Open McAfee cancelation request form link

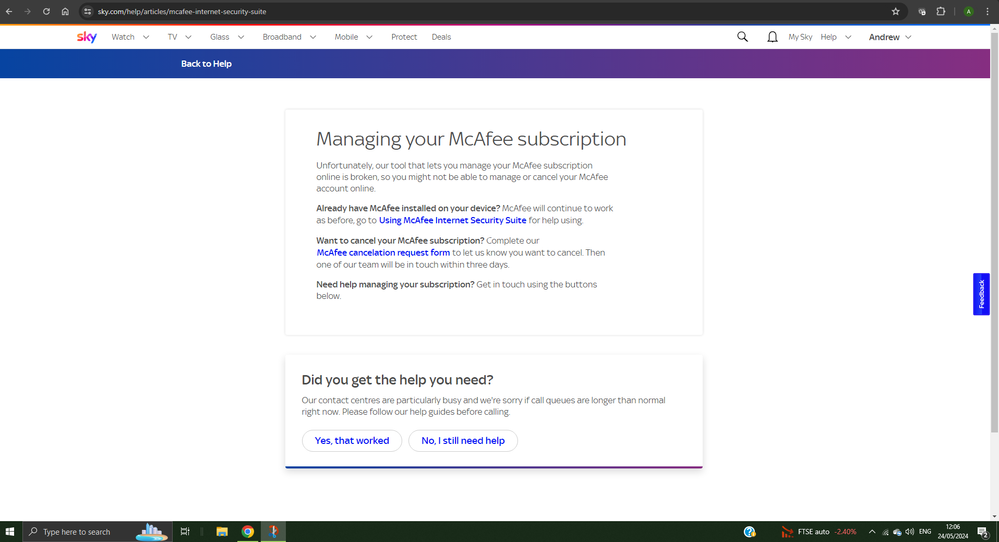383,253
